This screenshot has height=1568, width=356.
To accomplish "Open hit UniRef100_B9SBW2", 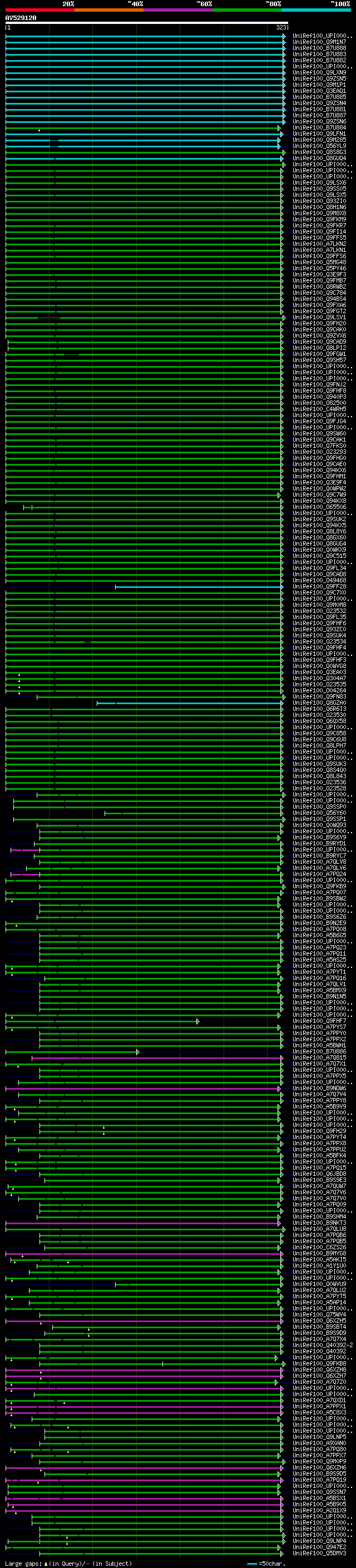I will pos(319,898).
